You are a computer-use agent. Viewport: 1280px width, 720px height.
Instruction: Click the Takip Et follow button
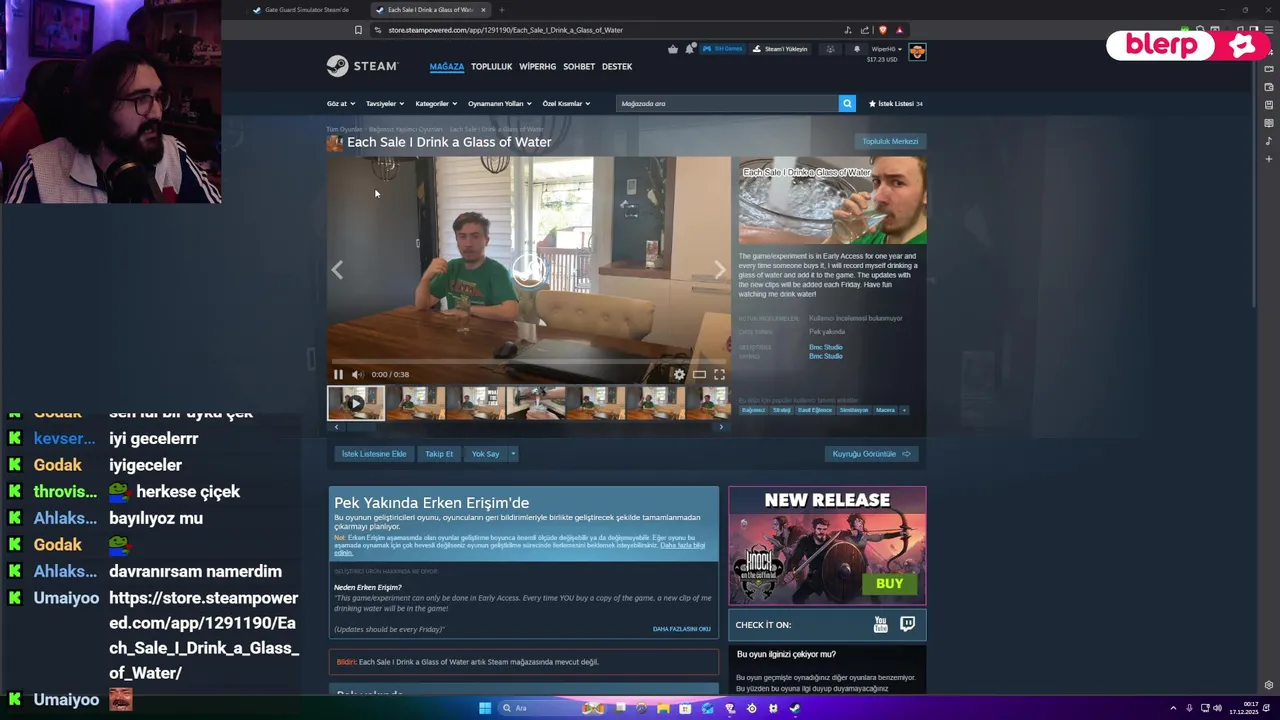pyautogui.click(x=439, y=454)
